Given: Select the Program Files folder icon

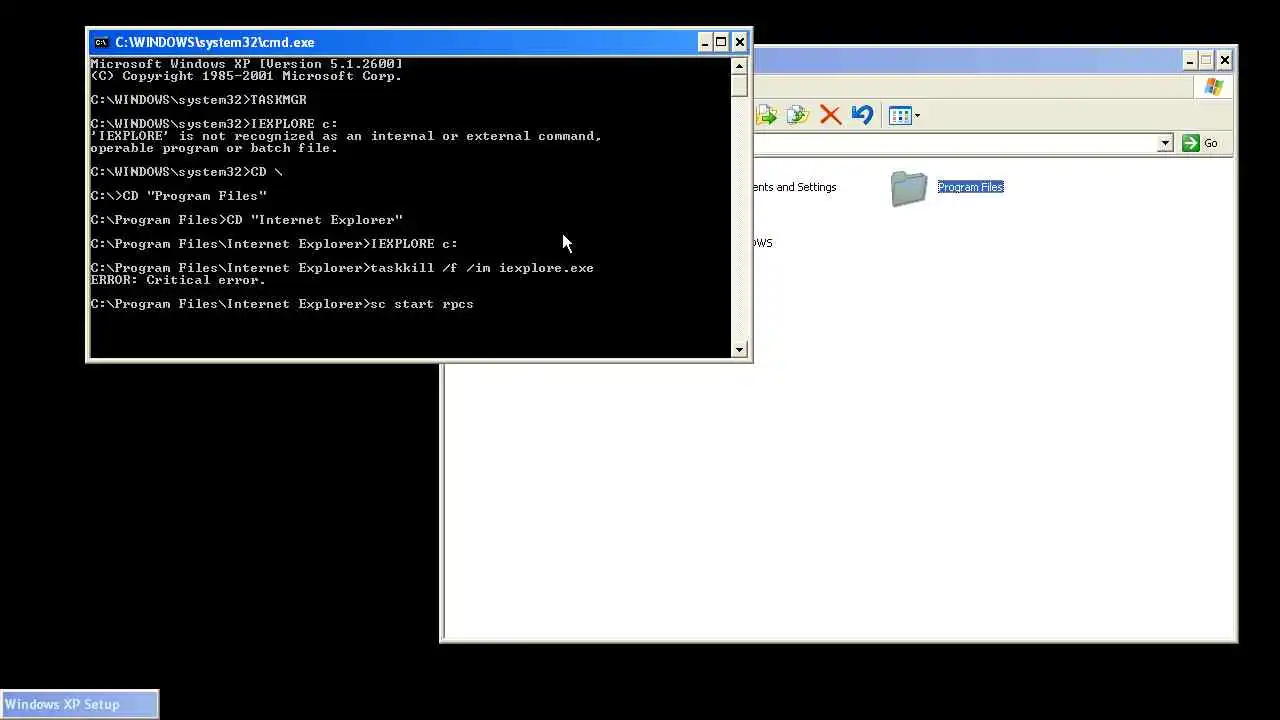Looking at the screenshot, I should pos(909,188).
